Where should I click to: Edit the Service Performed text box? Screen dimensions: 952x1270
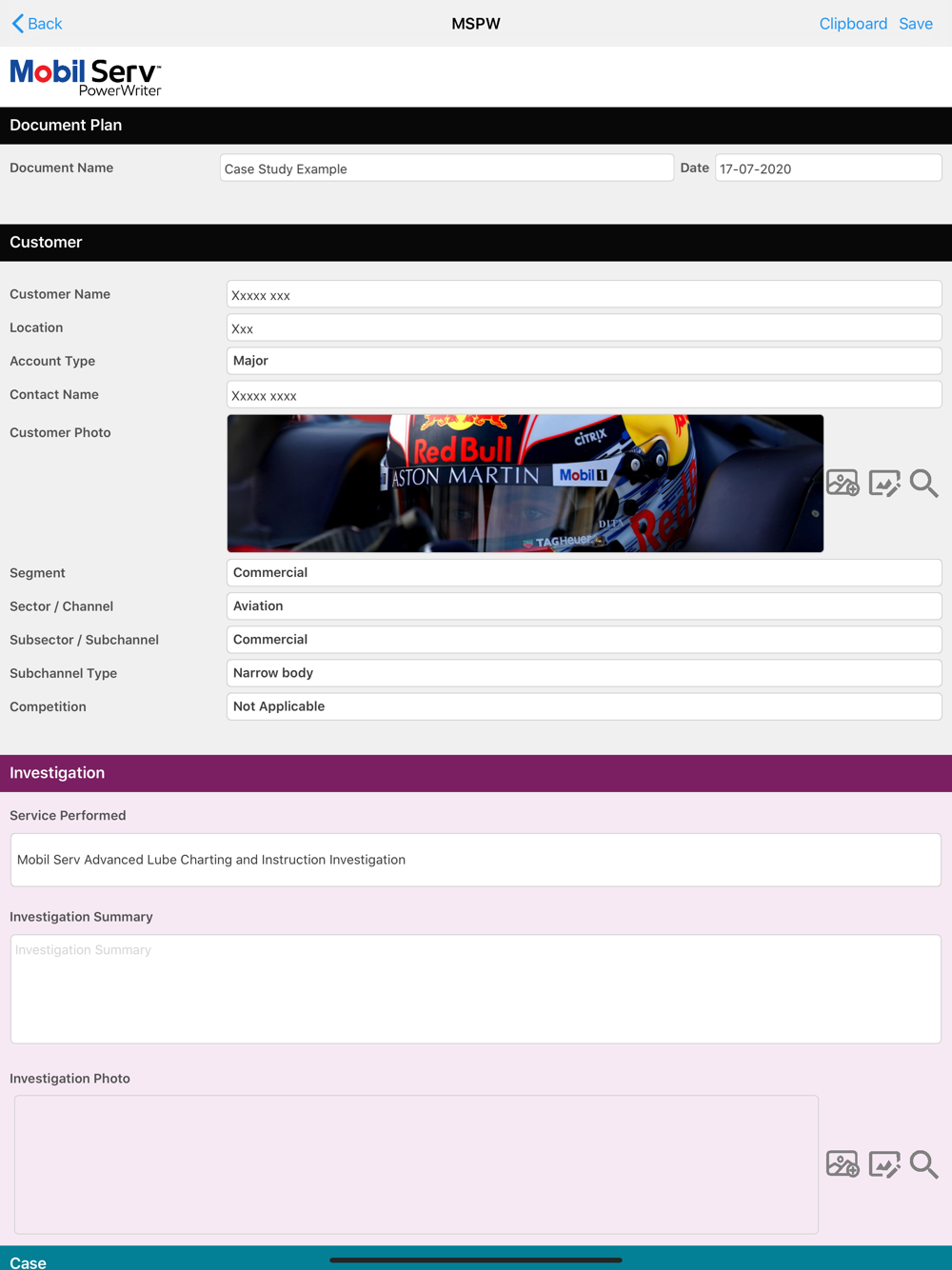click(x=476, y=860)
